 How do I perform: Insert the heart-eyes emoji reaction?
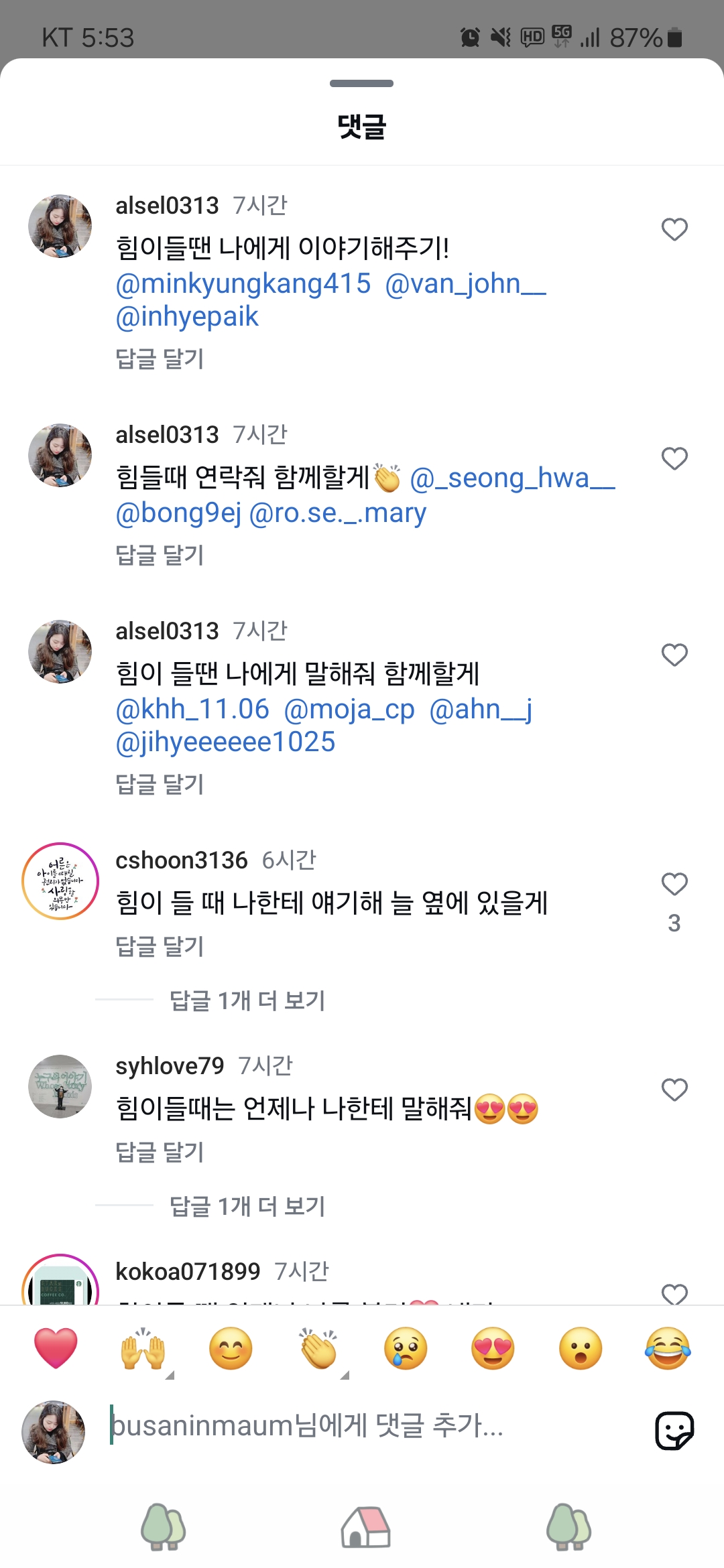coord(493,1348)
